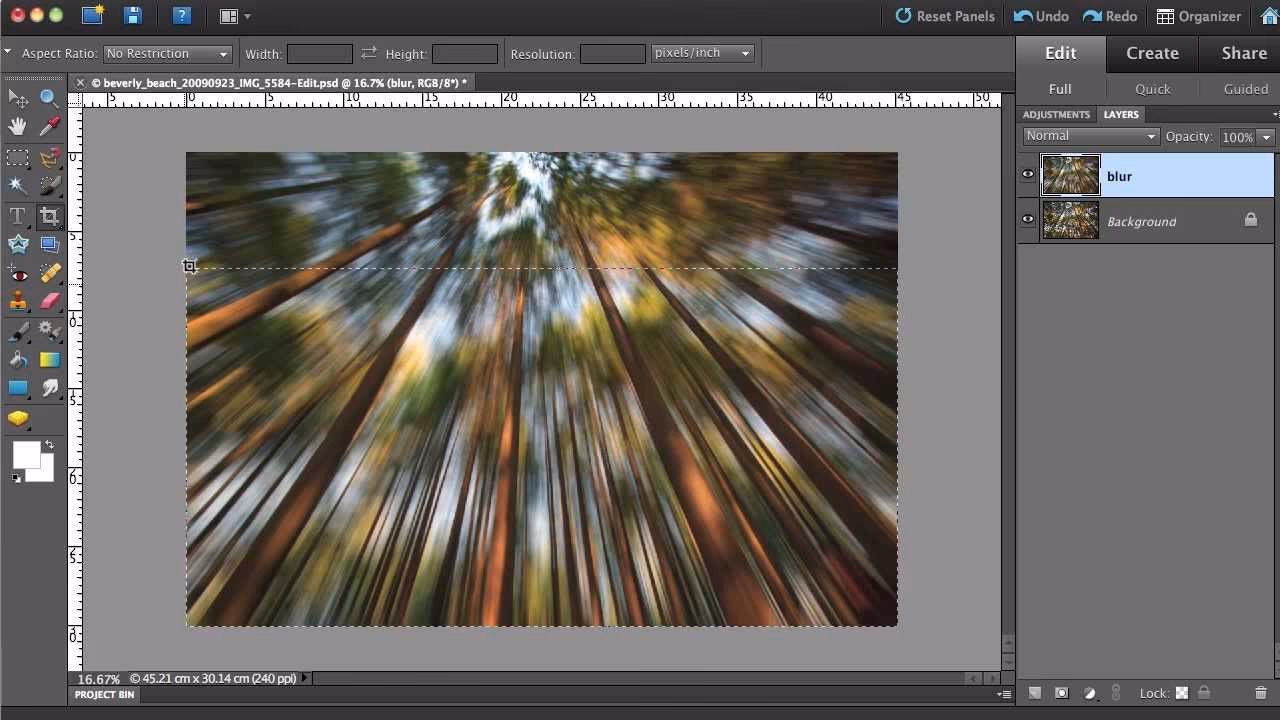Toggle visibility of the Background layer
The image size is (1280, 720).
(x=1027, y=219)
